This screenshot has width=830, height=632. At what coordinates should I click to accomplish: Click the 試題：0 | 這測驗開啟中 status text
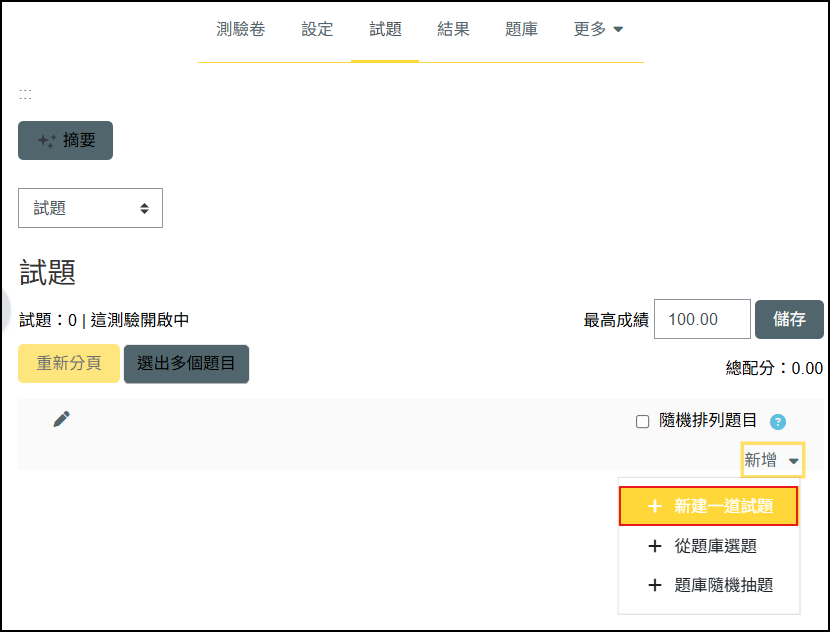[104, 320]
